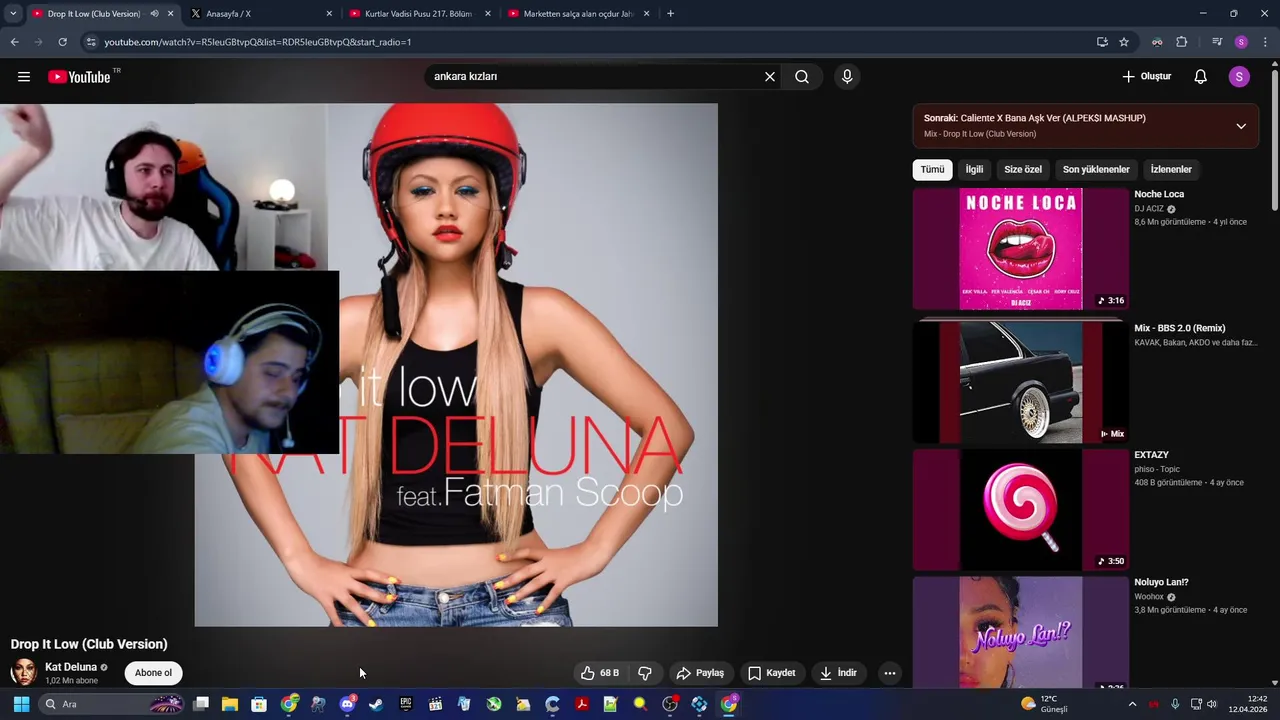
Task: Open the Kat Deluna channel name link
Action: pos(71,667)
